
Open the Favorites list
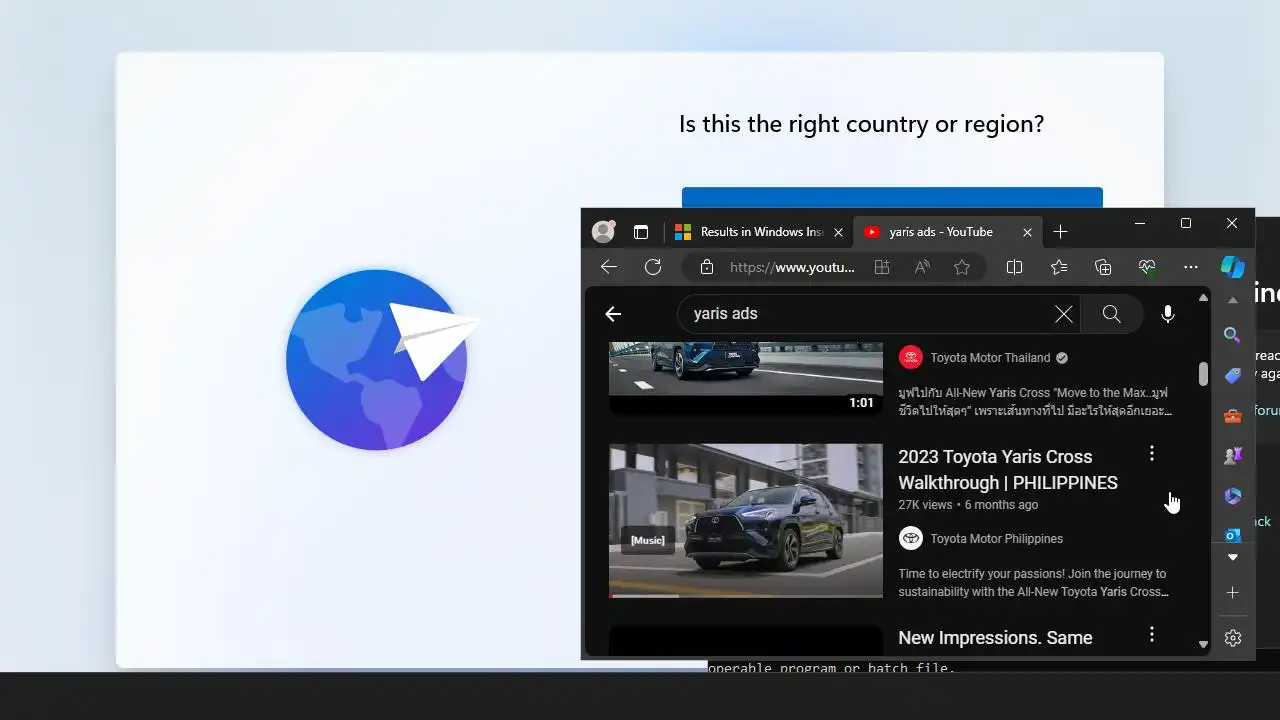1059,267
